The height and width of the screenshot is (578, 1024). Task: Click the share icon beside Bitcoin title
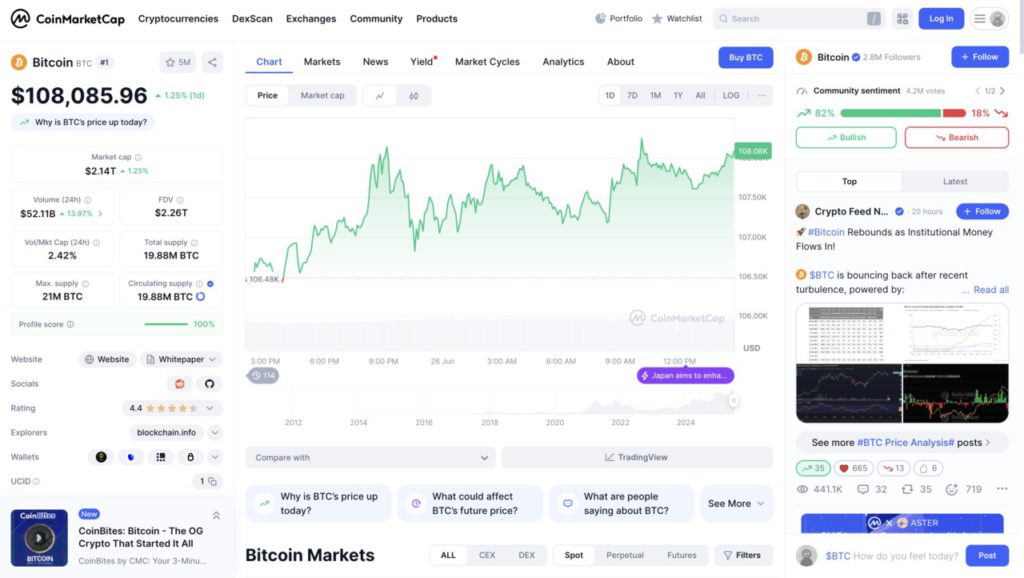(212, 62)
